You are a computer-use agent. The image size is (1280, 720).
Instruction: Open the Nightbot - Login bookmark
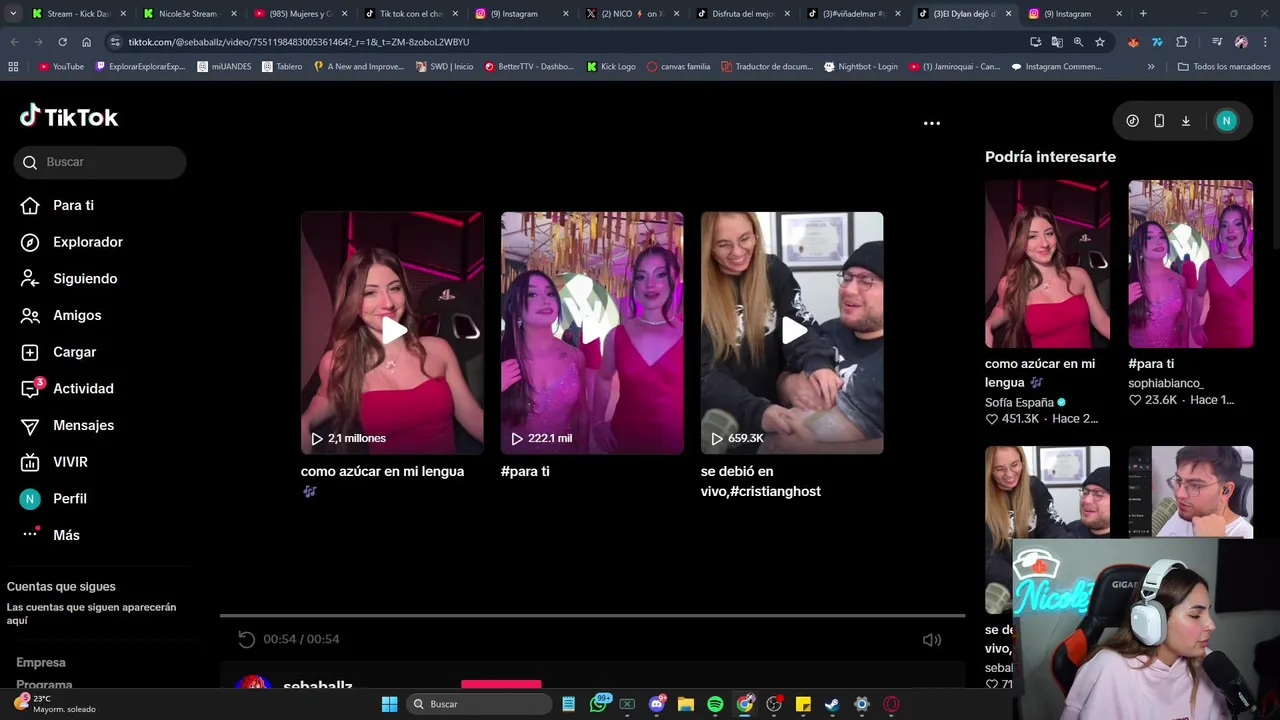(861, 67)
